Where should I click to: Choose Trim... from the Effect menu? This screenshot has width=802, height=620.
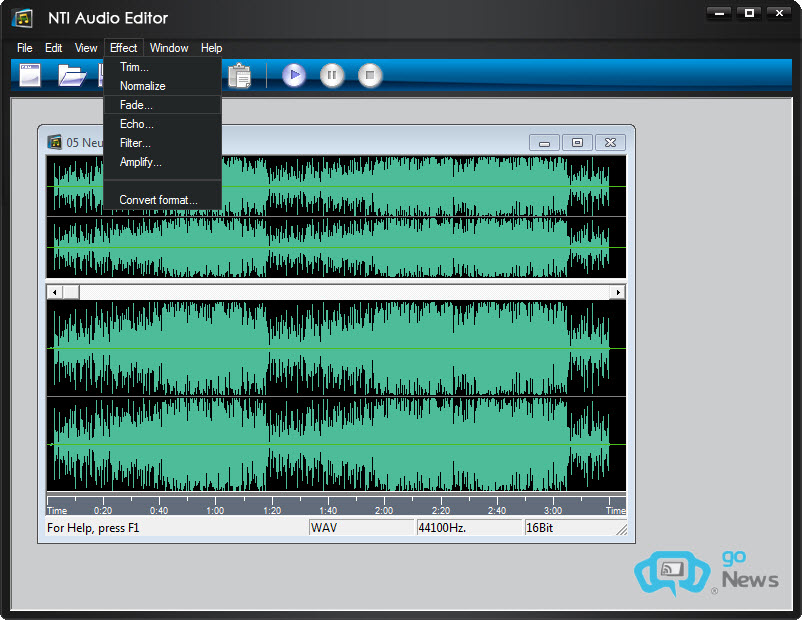[163, 67]
